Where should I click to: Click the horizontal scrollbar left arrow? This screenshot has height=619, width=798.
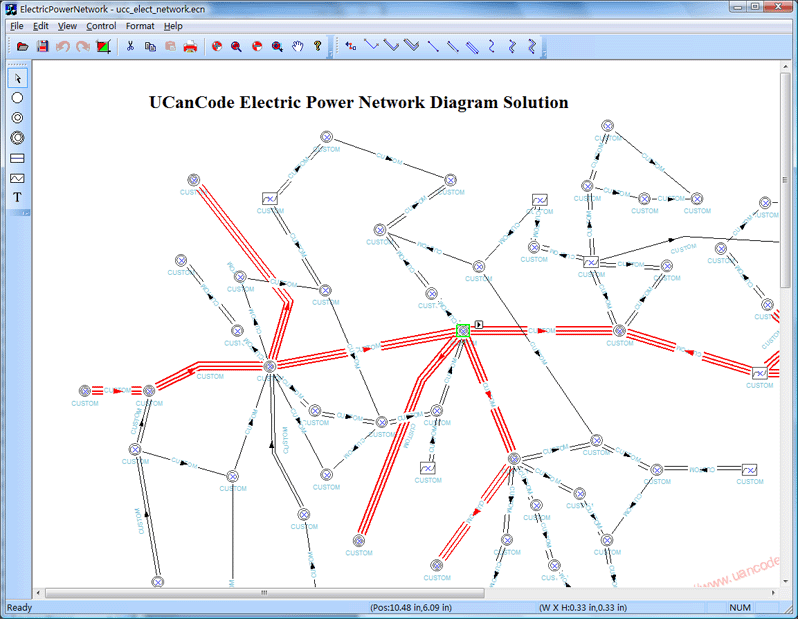point(38,593)
